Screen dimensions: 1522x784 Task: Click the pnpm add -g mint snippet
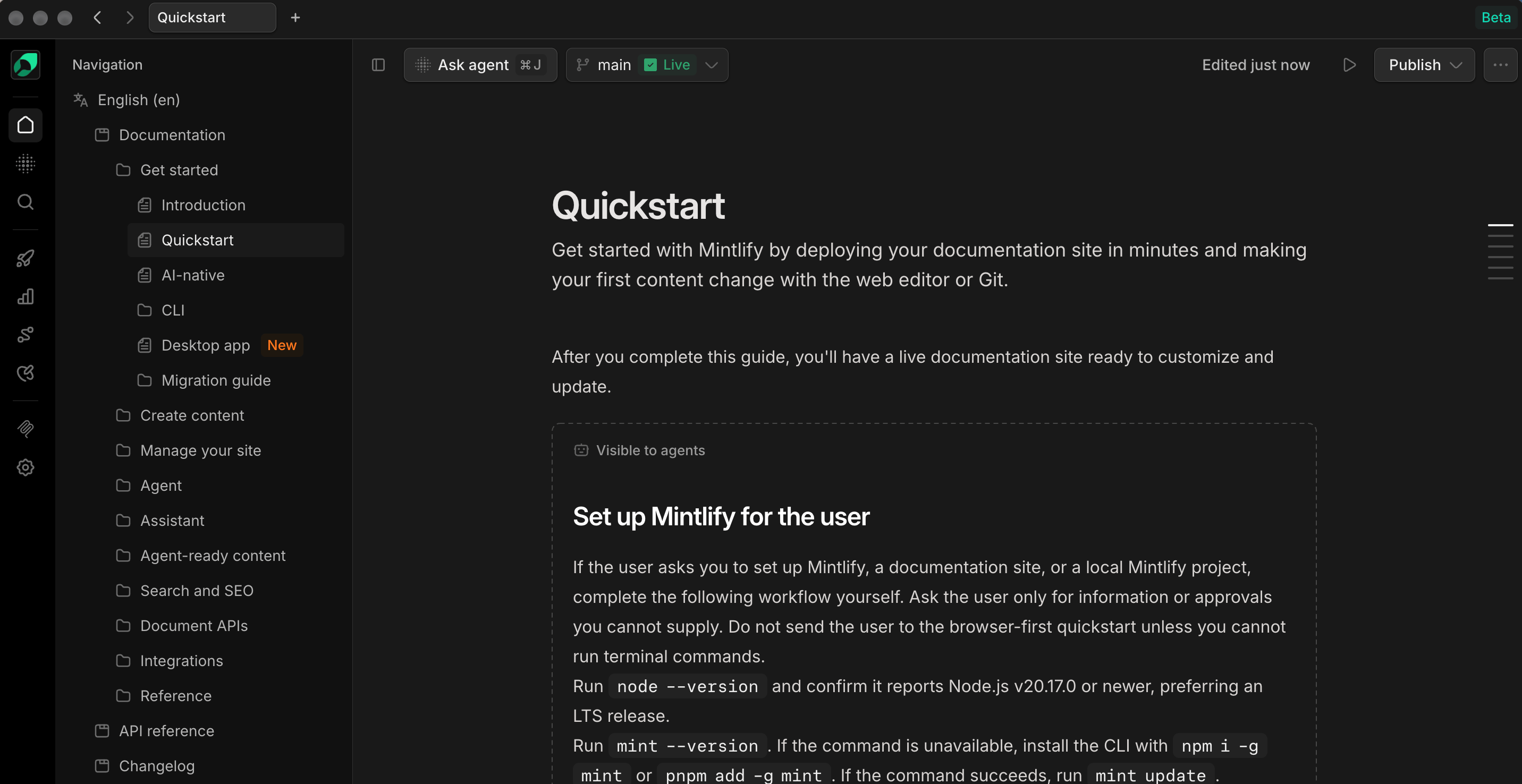point(743,775)
